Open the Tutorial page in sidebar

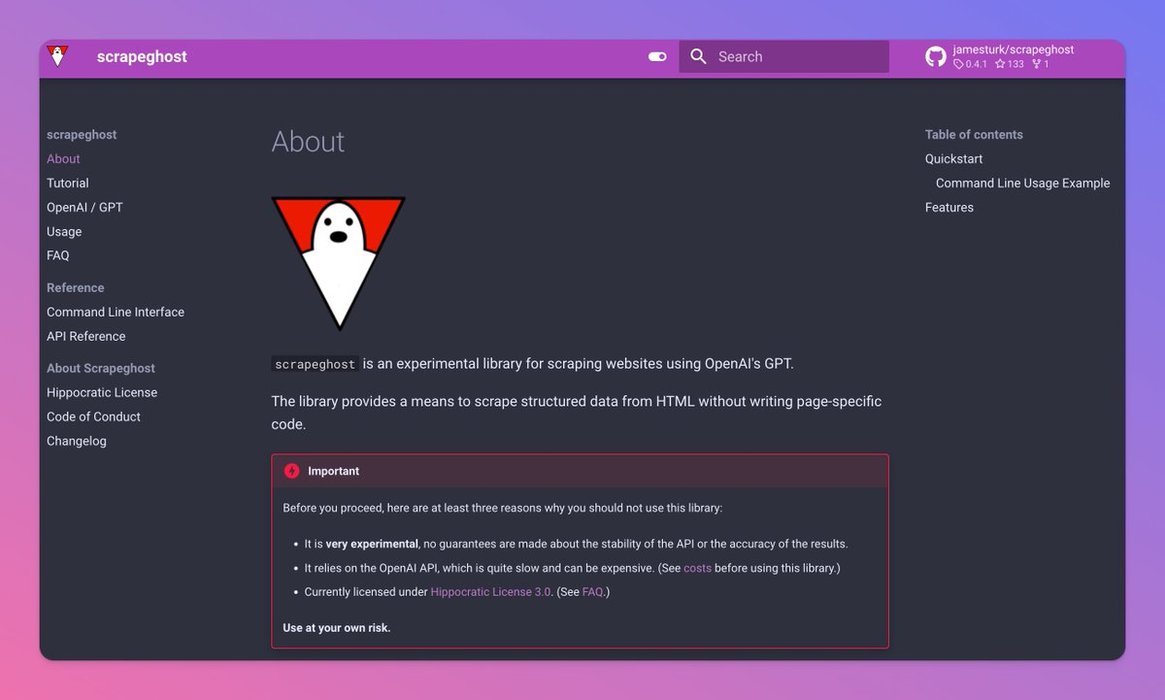(67, 183)
